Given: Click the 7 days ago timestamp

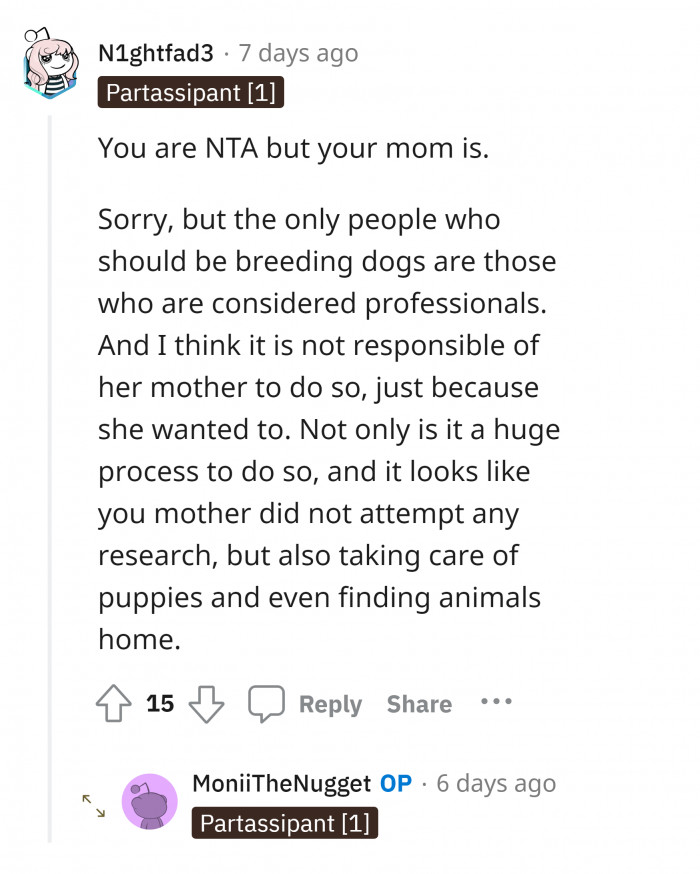Looking at the screenshot, I should pos(297,53).
